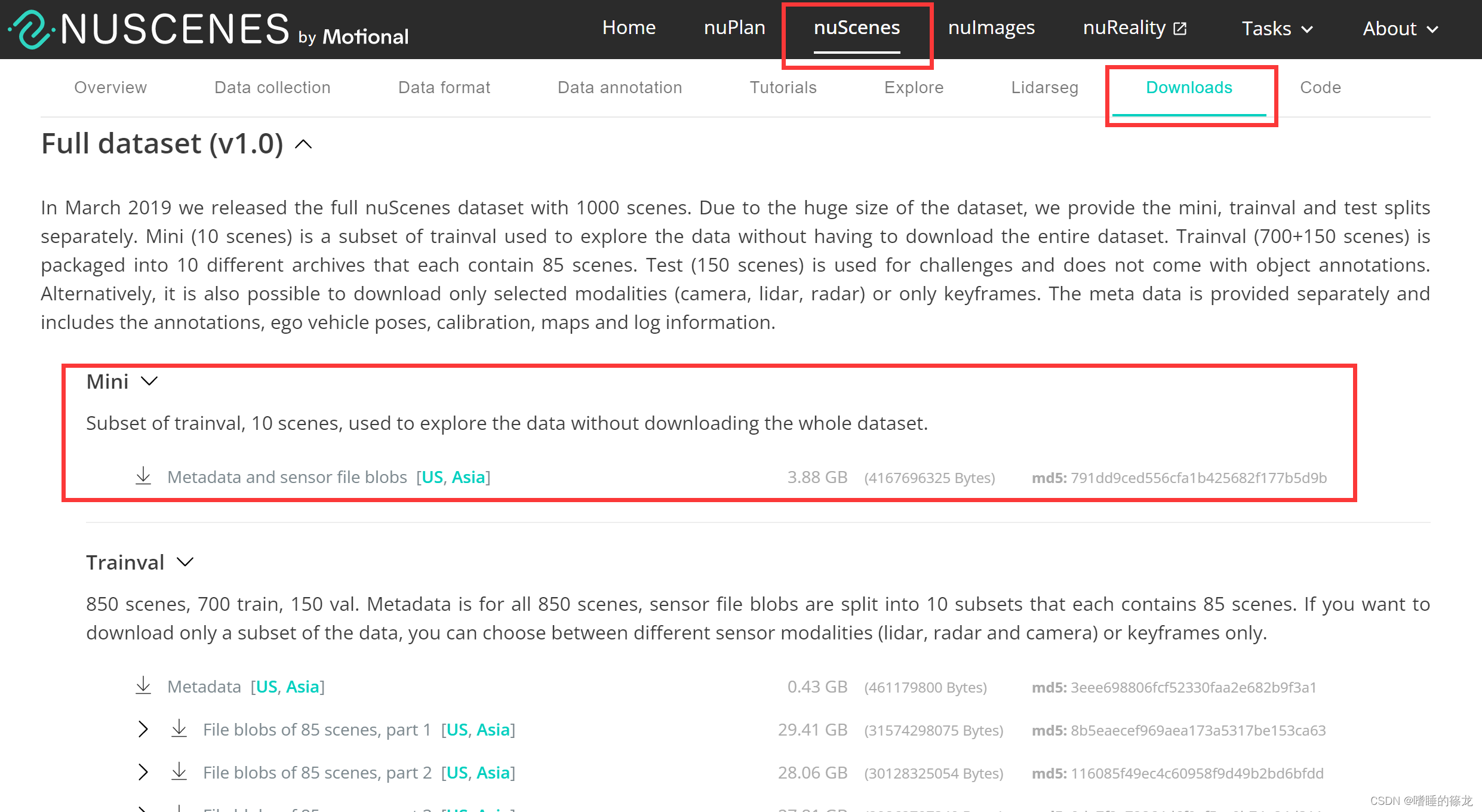
Task: Collapse the Full dataset (v1.0) section
Action: [x=304, y=144]
